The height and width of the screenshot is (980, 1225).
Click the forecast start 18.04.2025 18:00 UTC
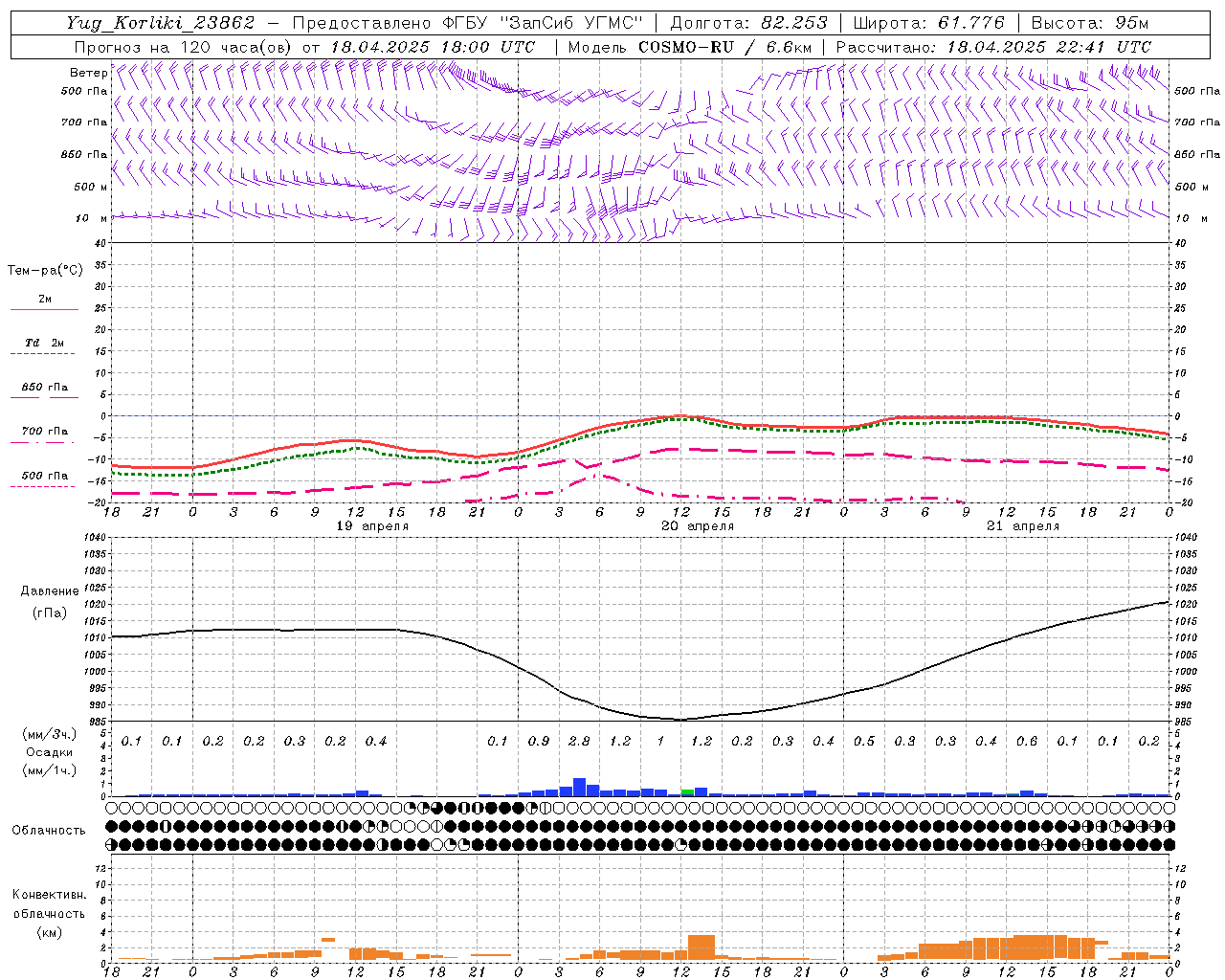coord(432,47)
